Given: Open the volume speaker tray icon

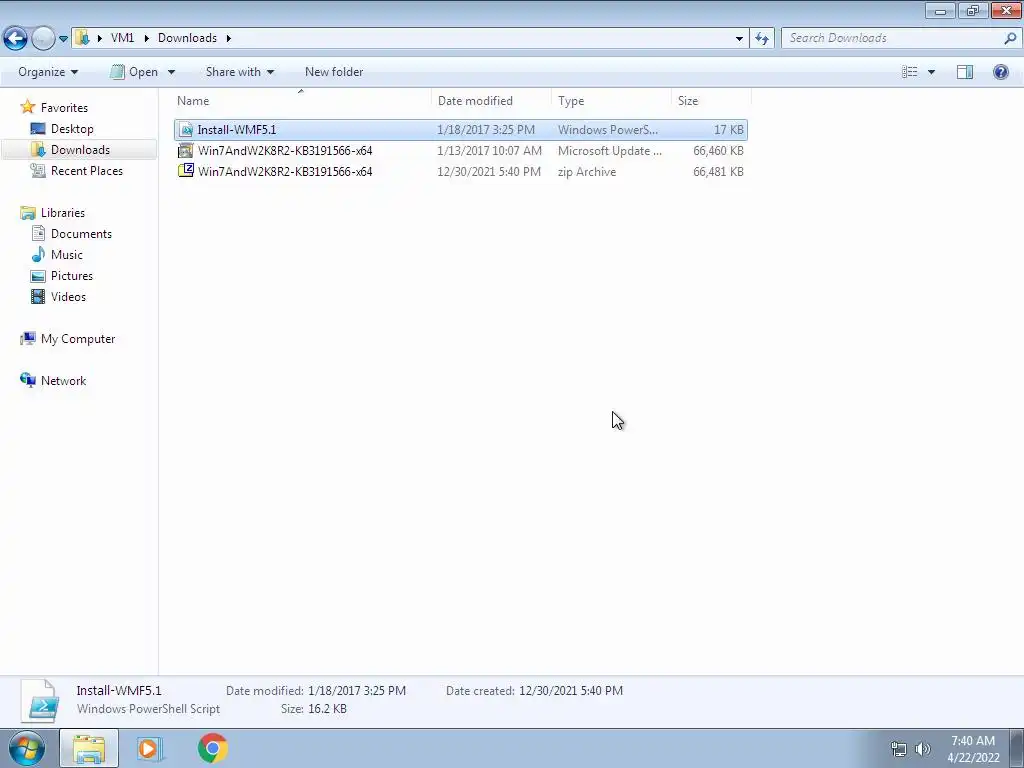Looking at the screenshot, I should point(923,749).
